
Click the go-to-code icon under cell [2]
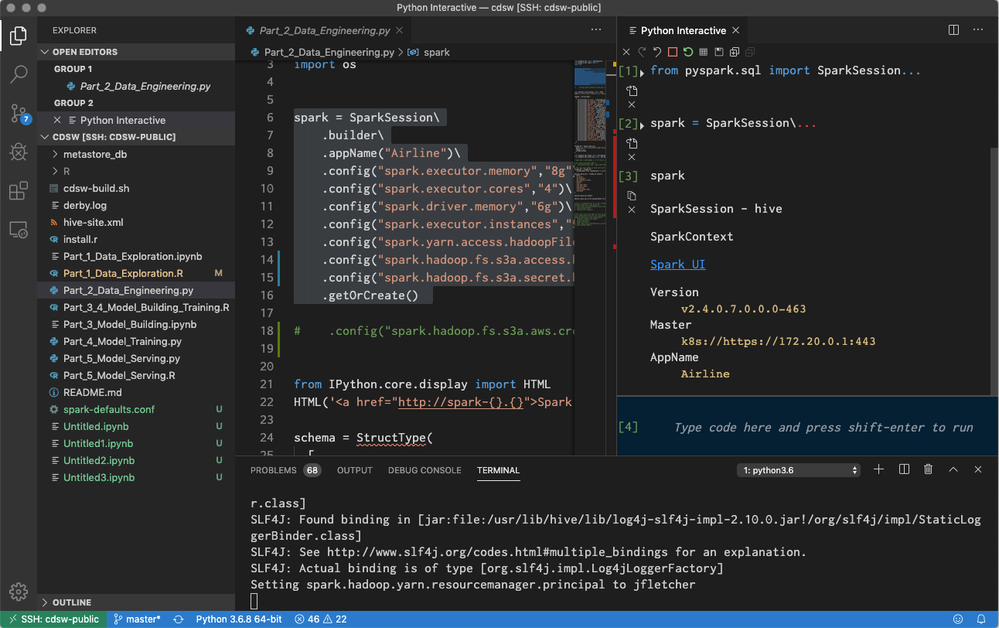point(631,143)
